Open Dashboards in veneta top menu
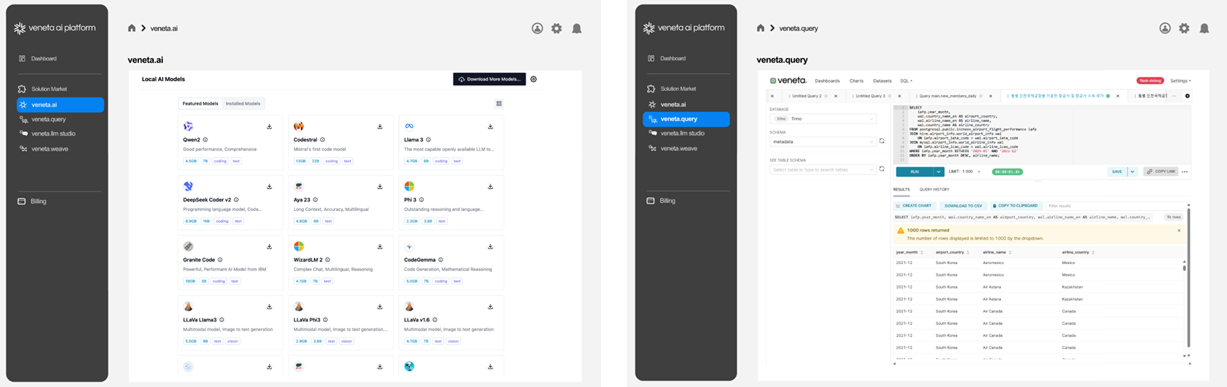 827,80
